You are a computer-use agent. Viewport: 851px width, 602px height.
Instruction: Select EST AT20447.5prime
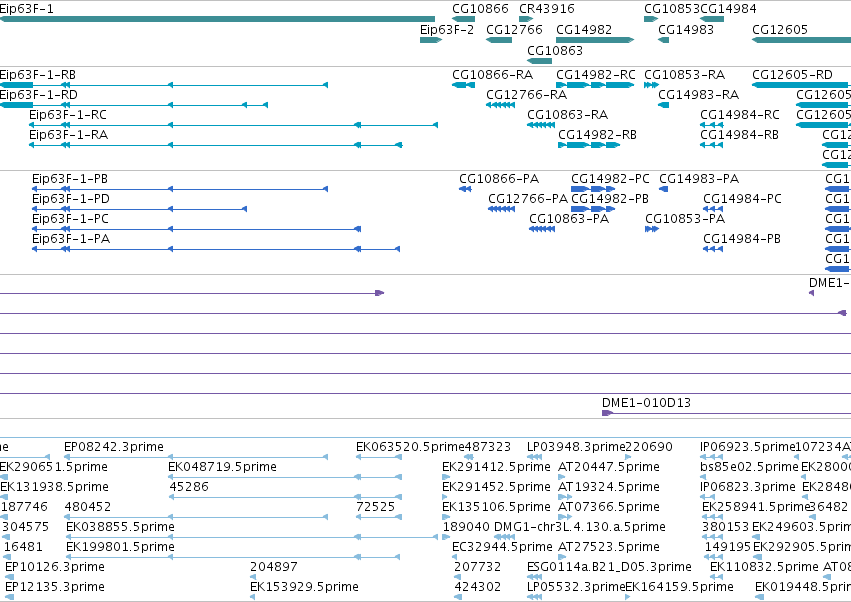pos(609,467)
